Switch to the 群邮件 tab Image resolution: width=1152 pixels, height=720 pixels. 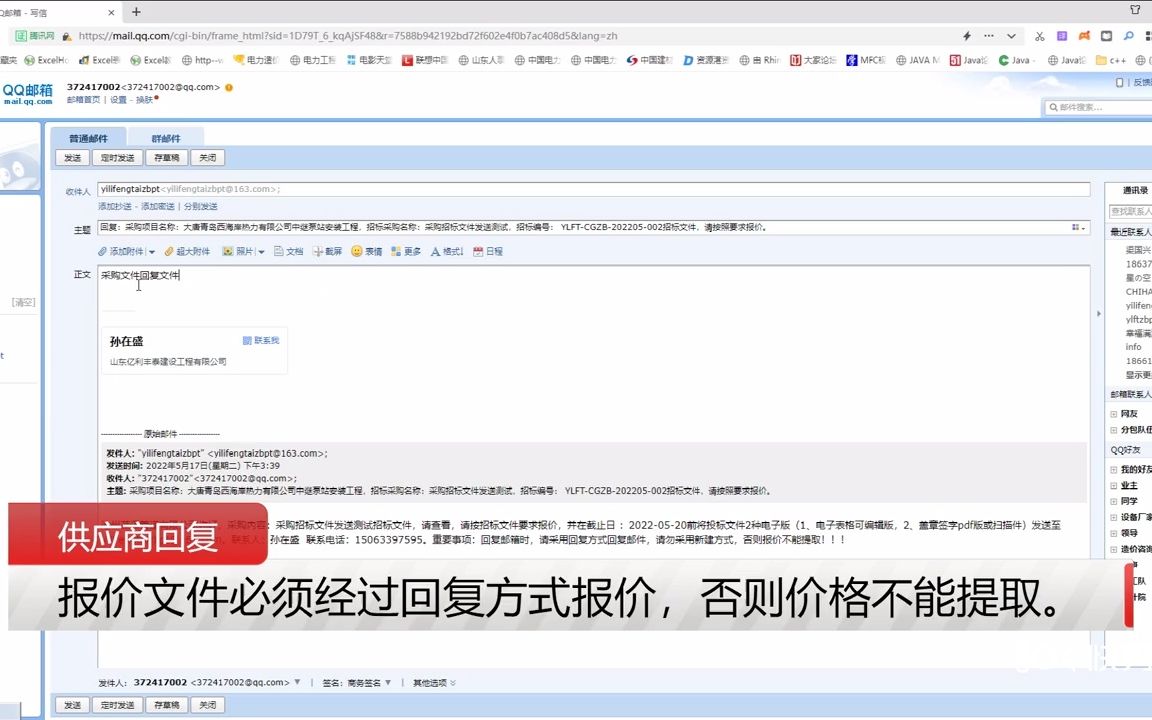pos(166,137)
